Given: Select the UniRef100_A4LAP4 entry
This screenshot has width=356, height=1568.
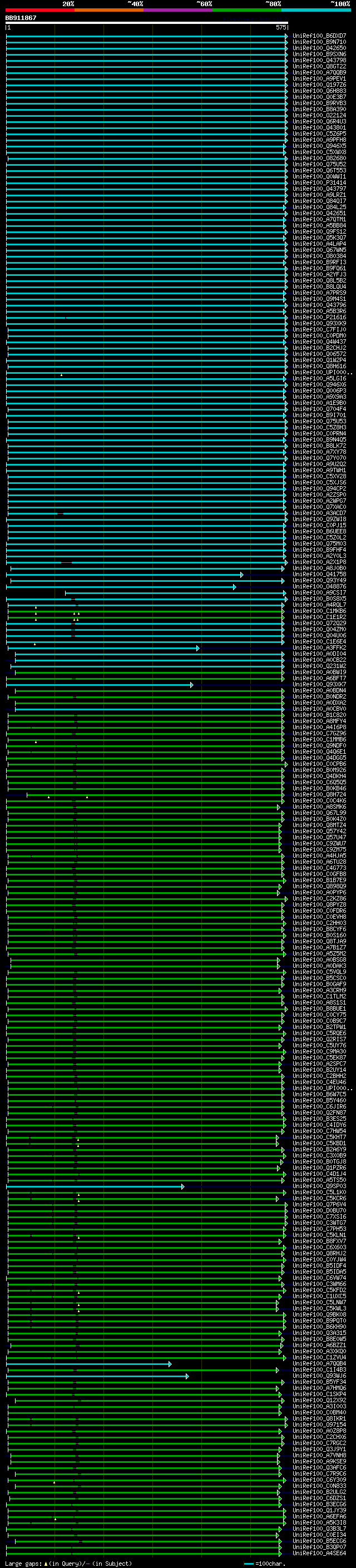Looking at the screenshot, I should point(319,244).
